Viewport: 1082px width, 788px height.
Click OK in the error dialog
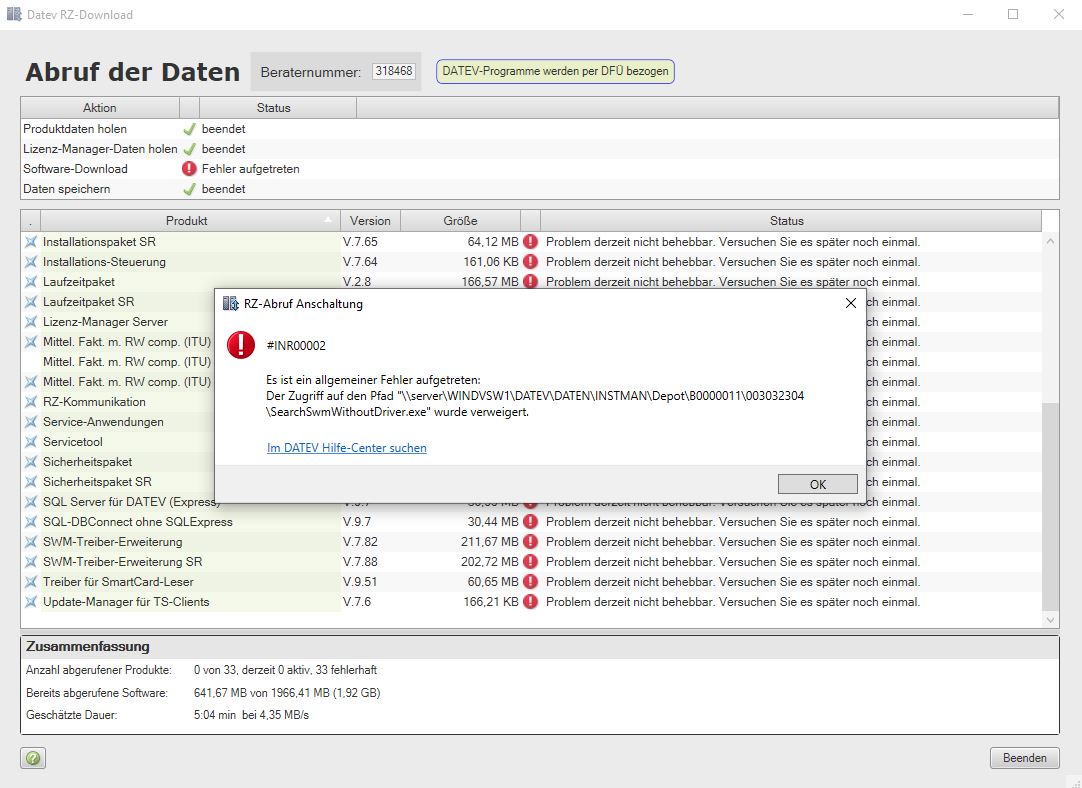(x=817, y=484)
